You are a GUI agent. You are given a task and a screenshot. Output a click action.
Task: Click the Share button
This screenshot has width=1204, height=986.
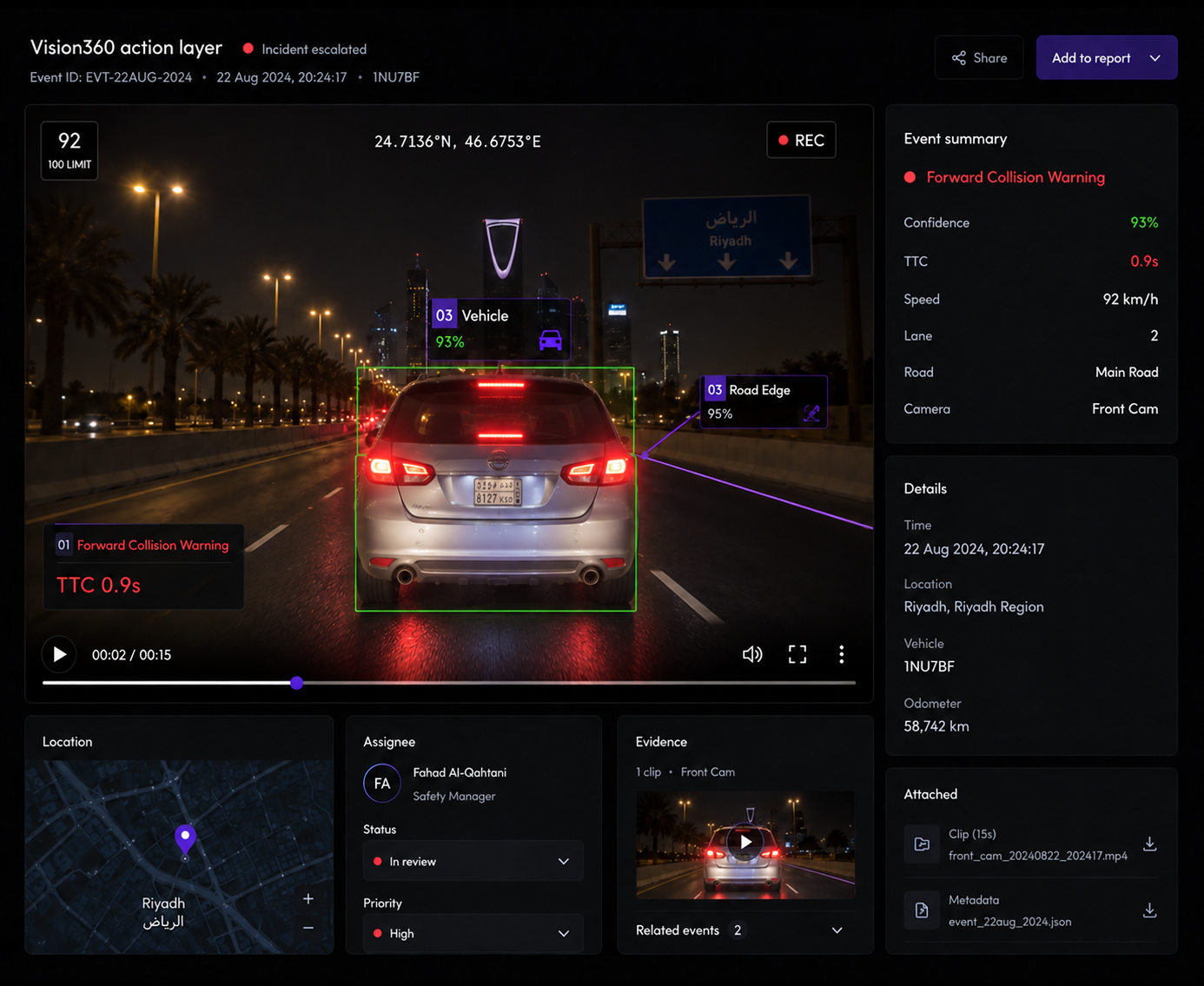(x=979, y=58)
